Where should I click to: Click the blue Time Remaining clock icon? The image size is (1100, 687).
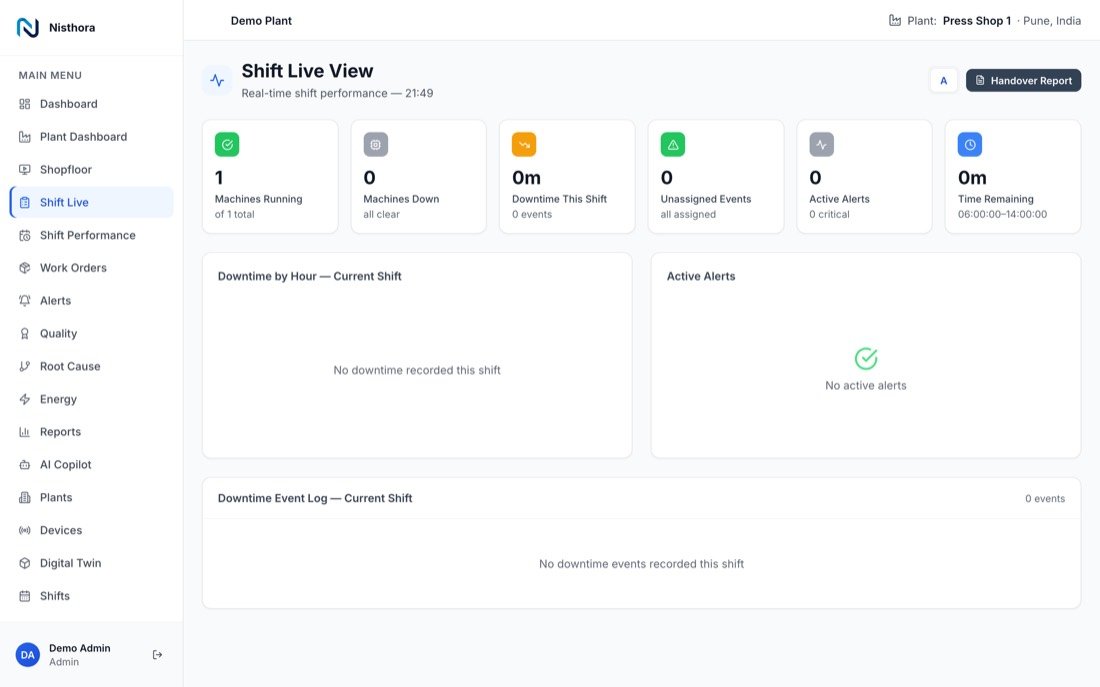point(970,145)
